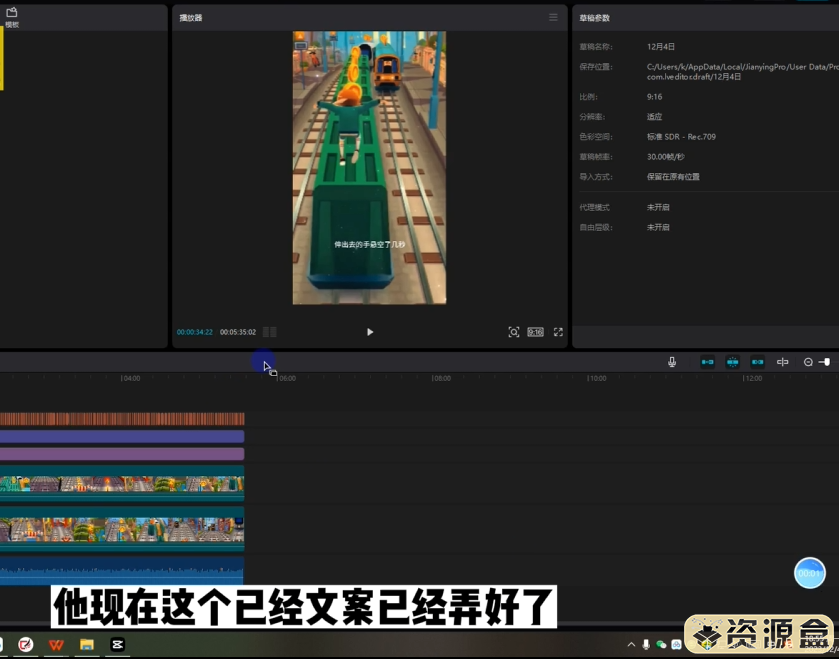
Task: Click draft name value 12月4日
Action: point(661,47)
